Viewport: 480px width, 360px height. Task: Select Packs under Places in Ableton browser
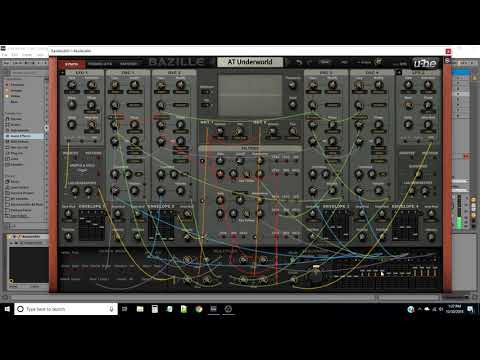pos(15,182)
